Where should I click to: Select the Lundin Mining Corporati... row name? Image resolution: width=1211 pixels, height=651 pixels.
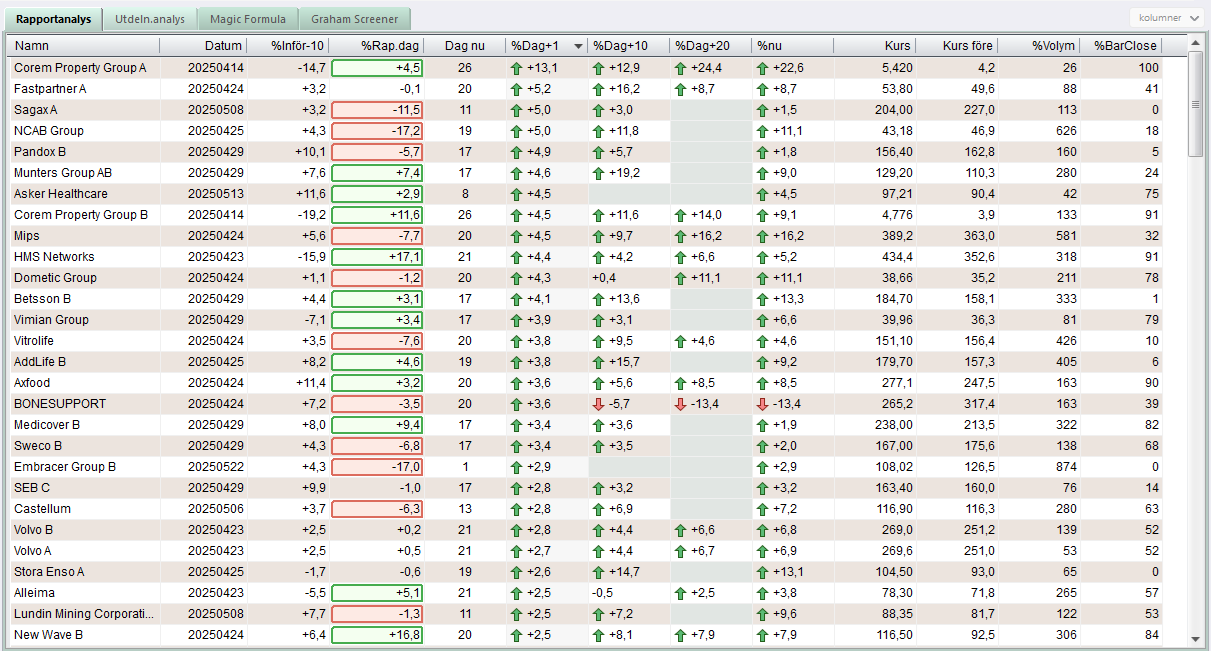tap(85, 614)
